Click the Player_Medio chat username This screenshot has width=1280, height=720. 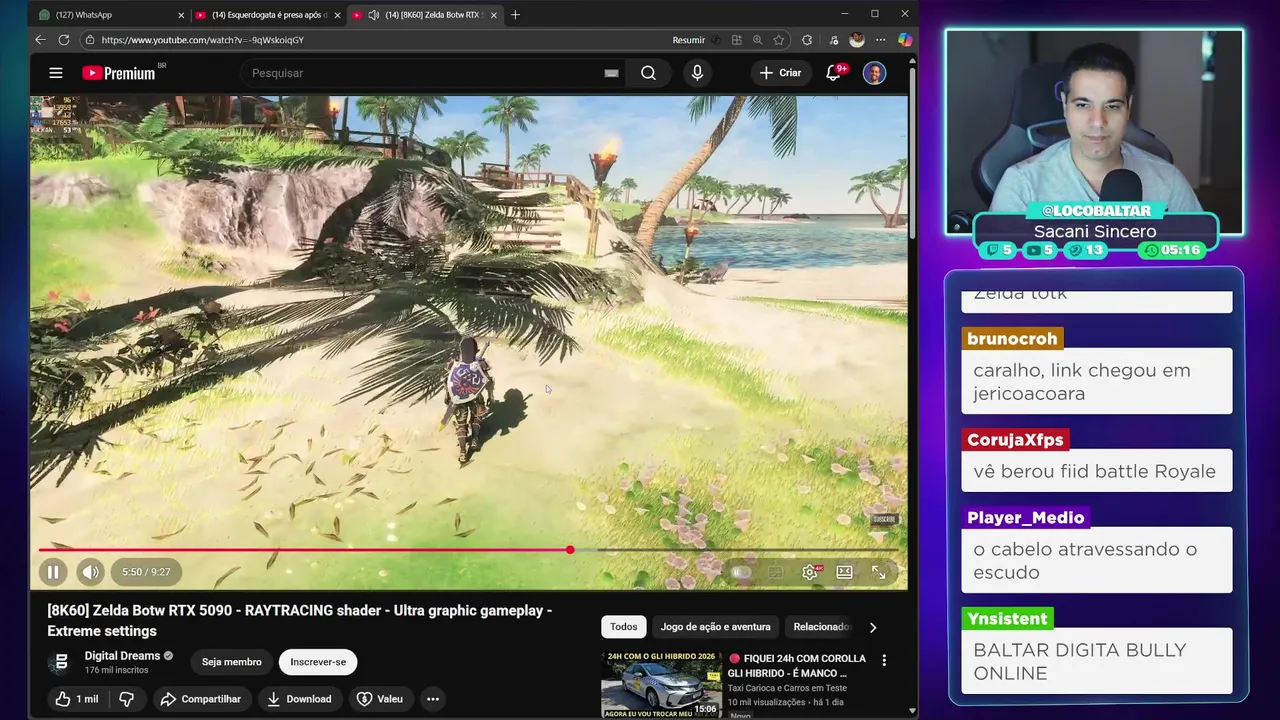[x=1026, y=518]
